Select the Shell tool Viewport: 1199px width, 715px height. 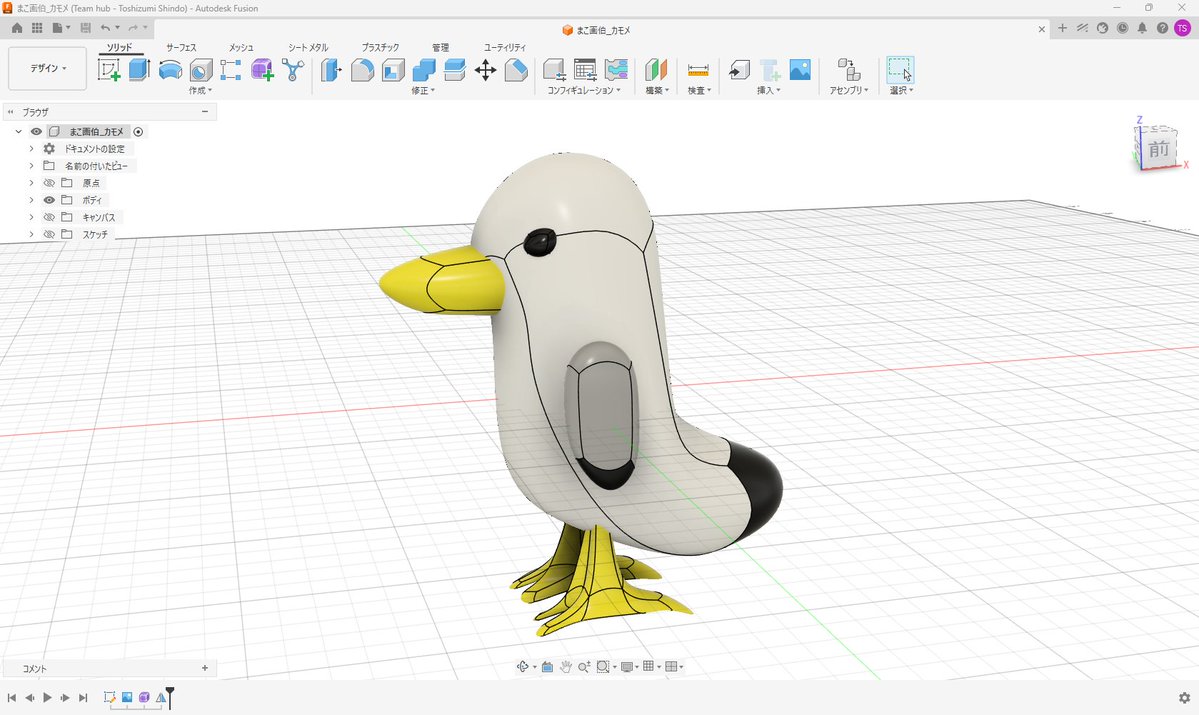click(x=393, y=70)
